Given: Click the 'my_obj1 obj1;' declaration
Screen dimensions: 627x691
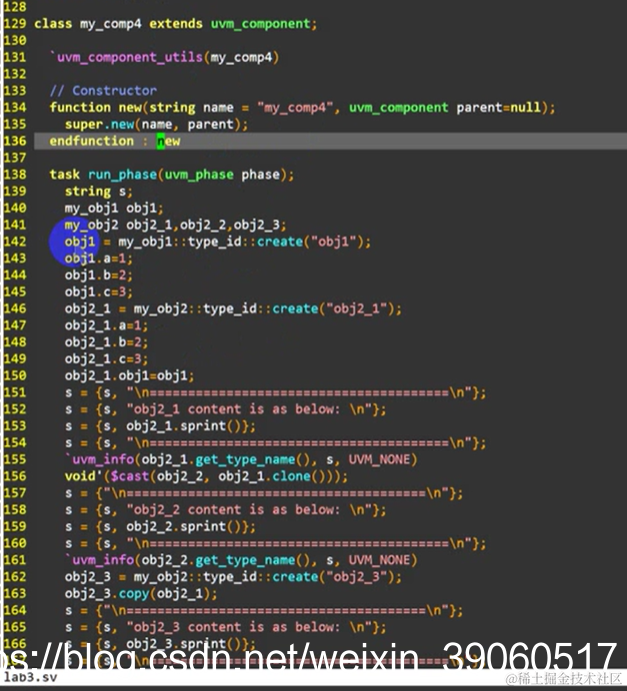Looking at the screenshot, I should coord(114,208).
